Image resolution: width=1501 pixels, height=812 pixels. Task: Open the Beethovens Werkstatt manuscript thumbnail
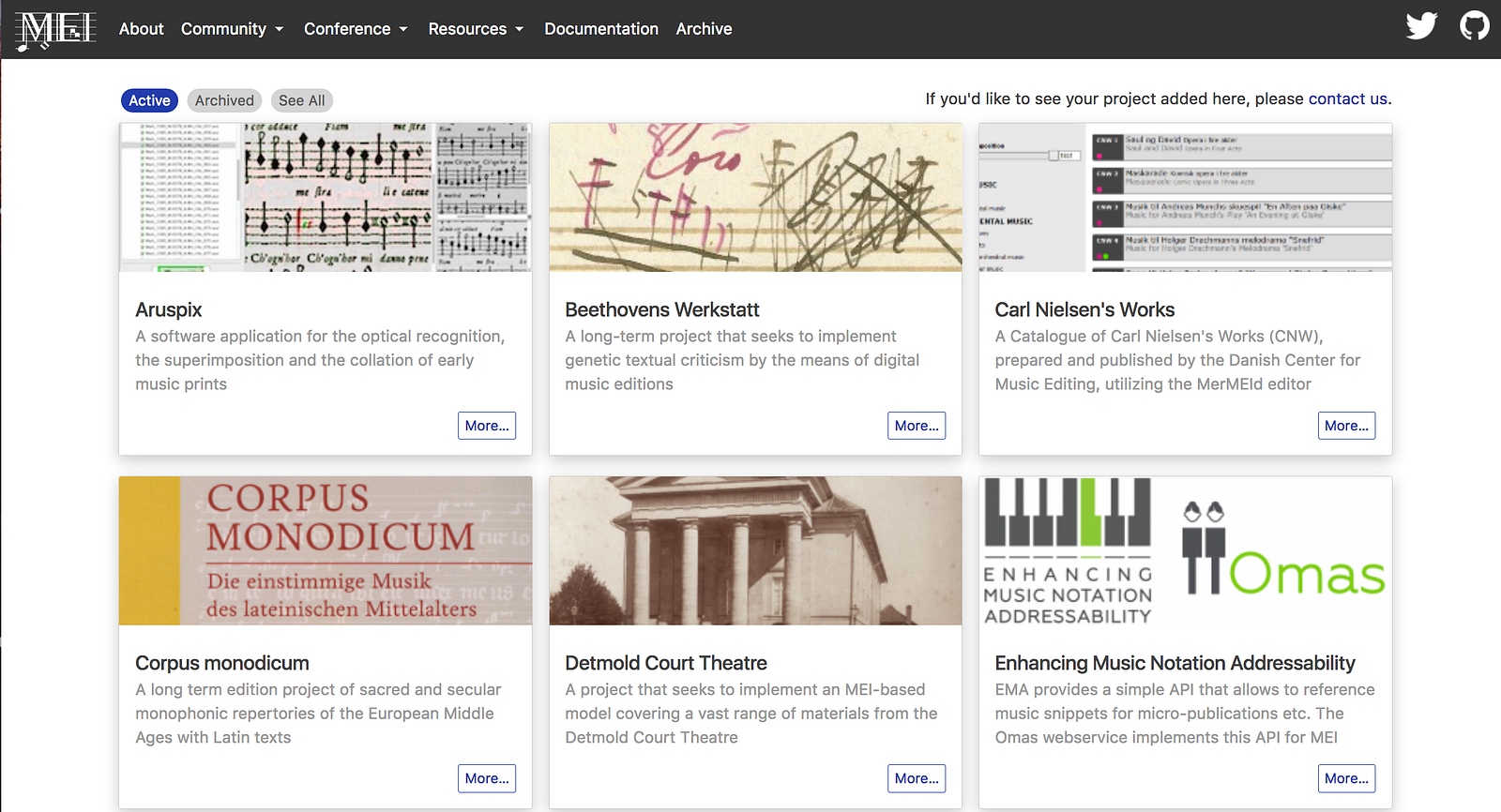[755, 198]
